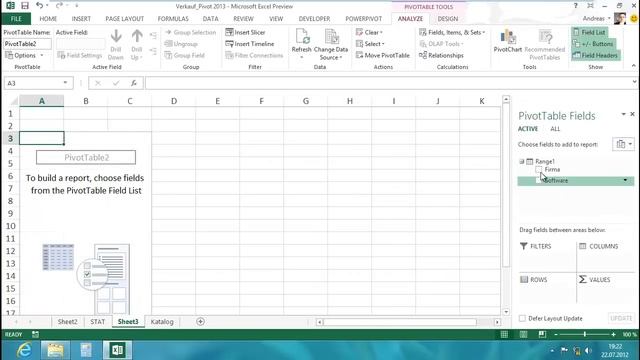Click Recommended PivotTables

(x=545, y=45)
